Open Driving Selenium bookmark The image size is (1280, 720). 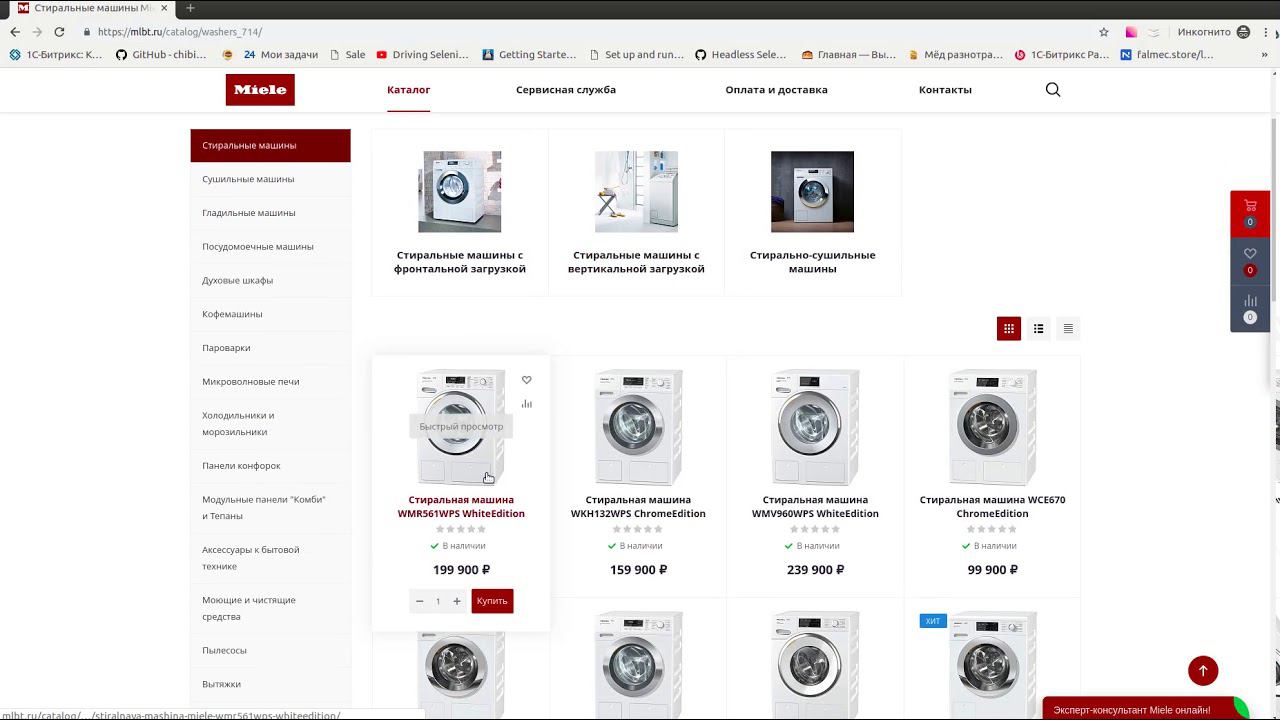tap(422, 55)
